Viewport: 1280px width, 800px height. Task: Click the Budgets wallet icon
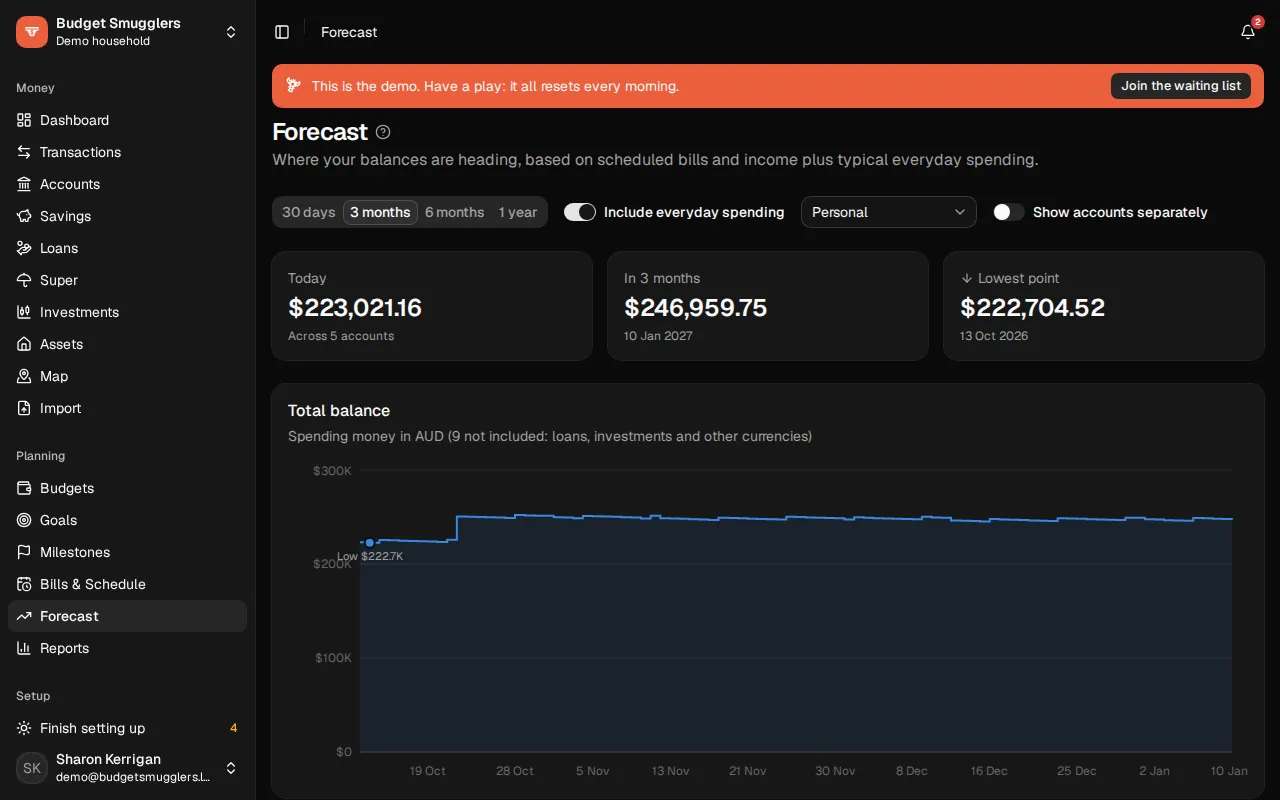[x=24, y=488]
